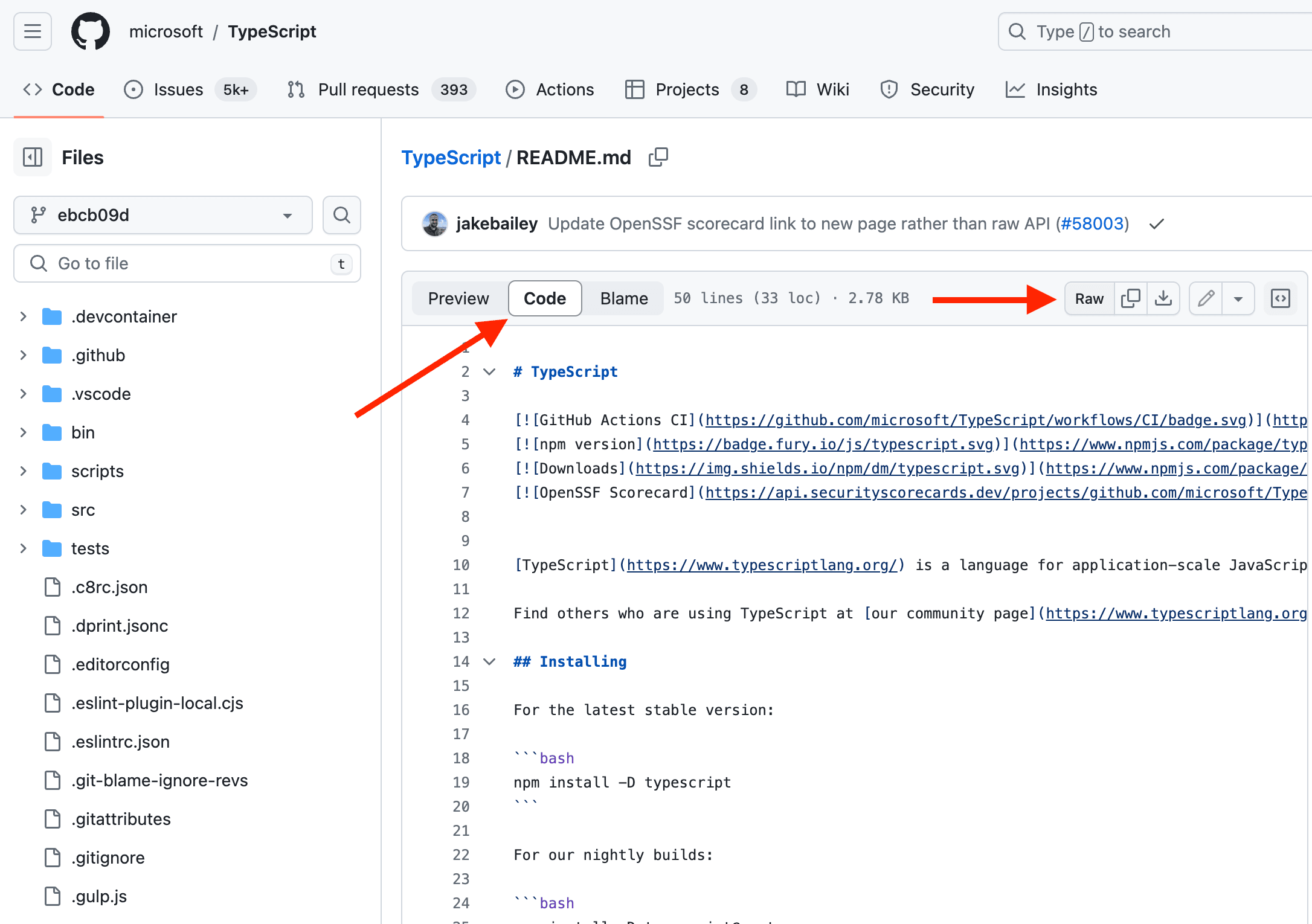Viewport: 1312px width, 924px height.
Task: View commit check status checkmark
Action: (1156, 224)
